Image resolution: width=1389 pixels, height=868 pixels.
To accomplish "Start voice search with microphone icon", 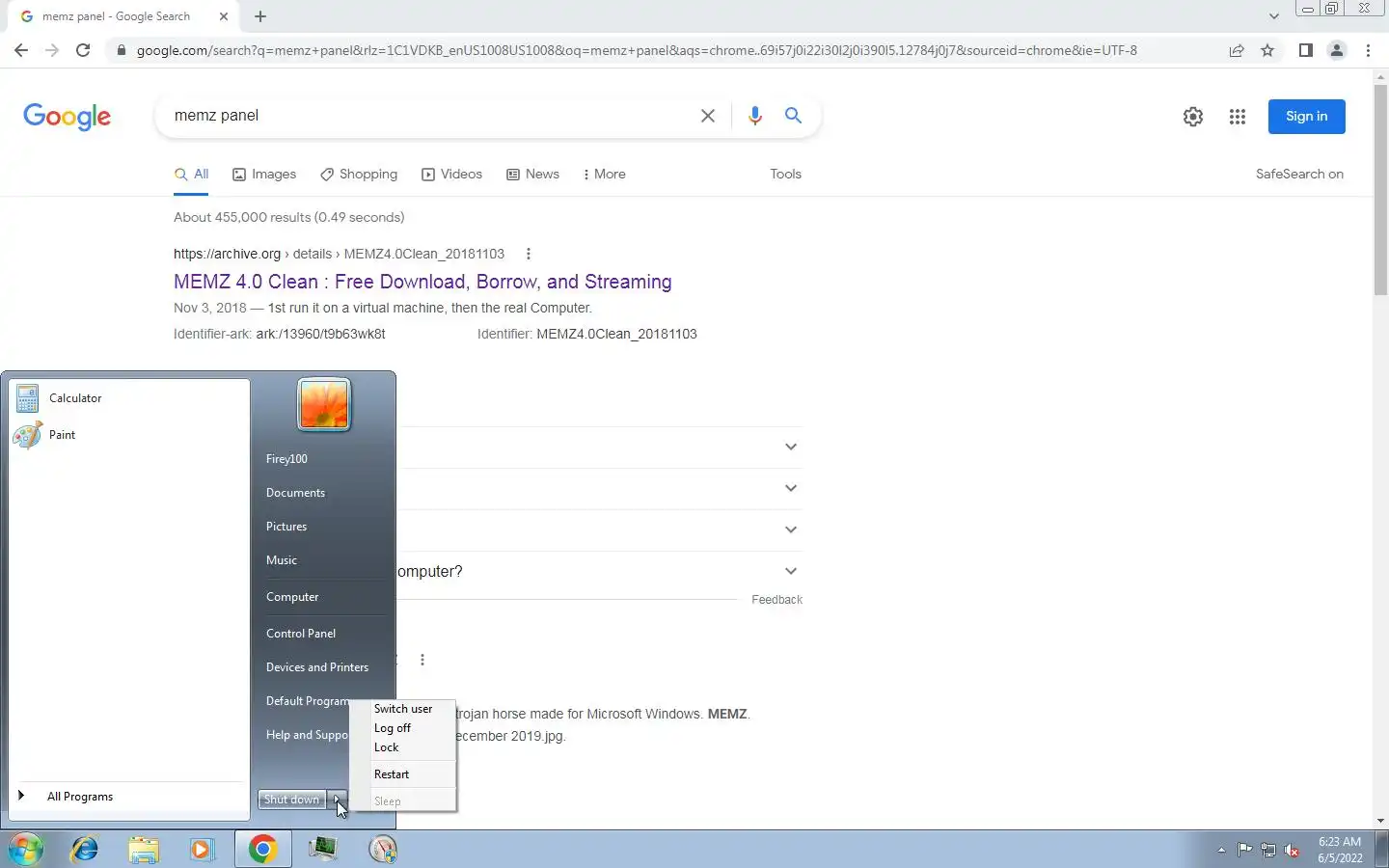I will [754, 116].
